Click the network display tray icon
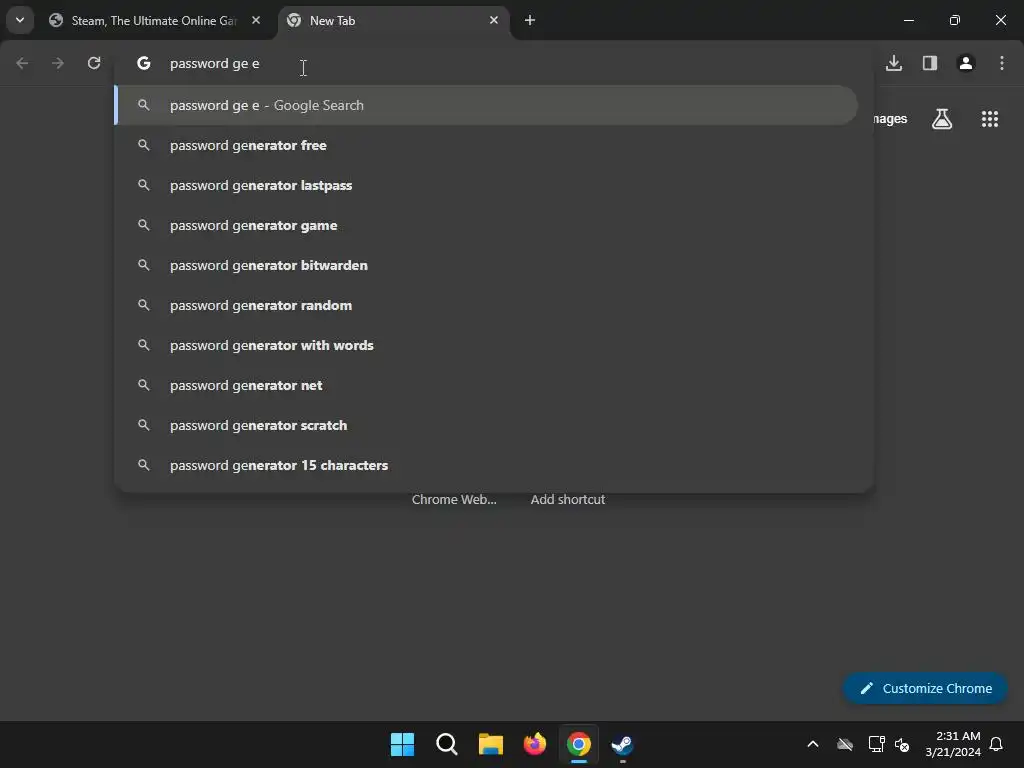Image resolution: width=1024 pixels, height=768 pixels. 876,744
